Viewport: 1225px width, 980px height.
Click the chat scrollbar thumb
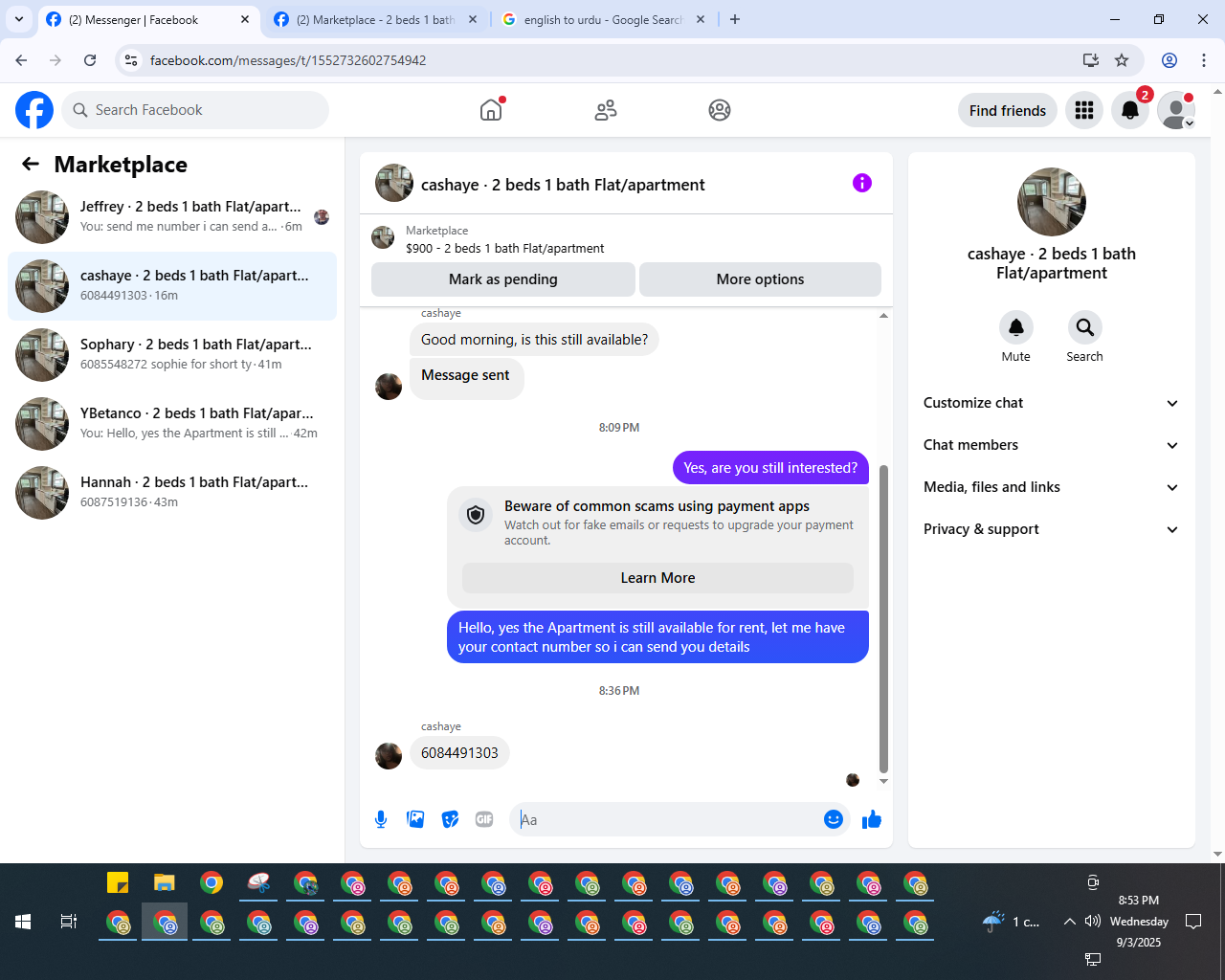[x=883, y=619]
